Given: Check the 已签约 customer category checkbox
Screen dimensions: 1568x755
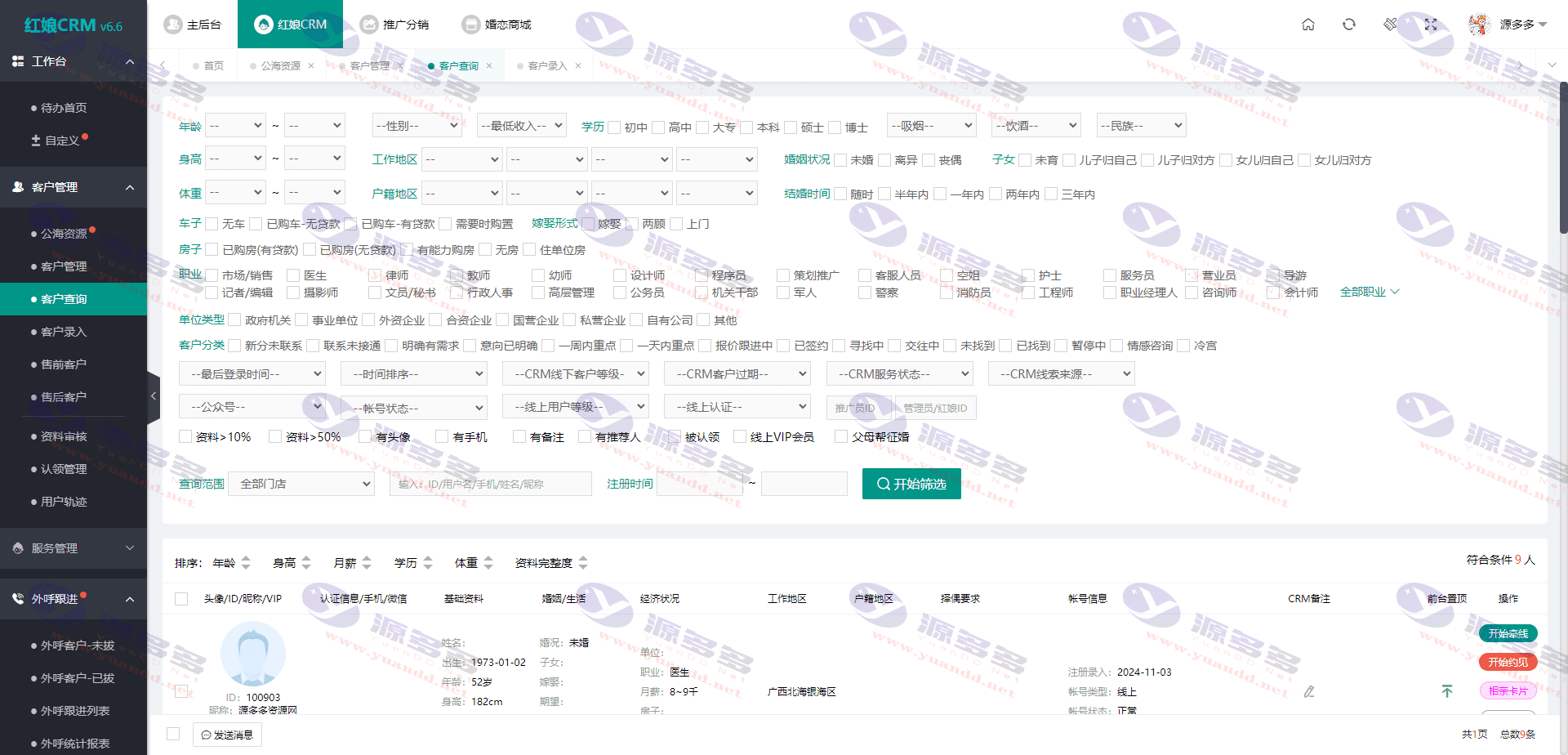Looking at the screenshot, I should coord(783,346).
